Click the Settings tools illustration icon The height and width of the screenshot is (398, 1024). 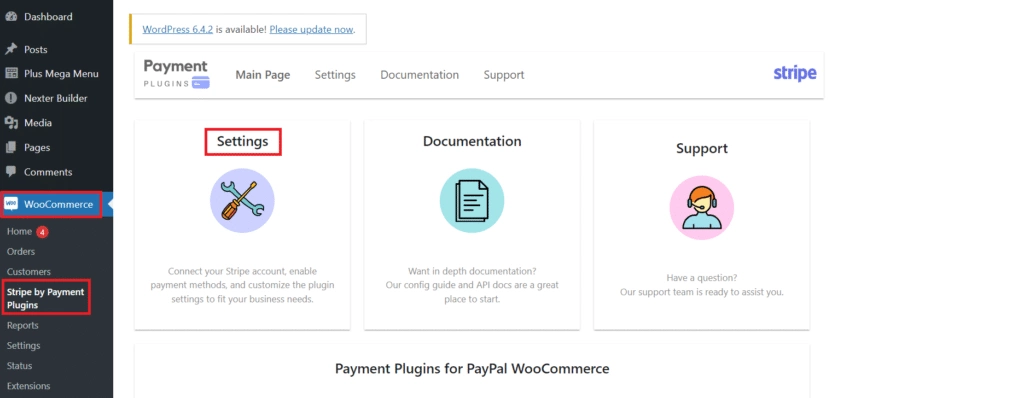(x=242, y=201)
